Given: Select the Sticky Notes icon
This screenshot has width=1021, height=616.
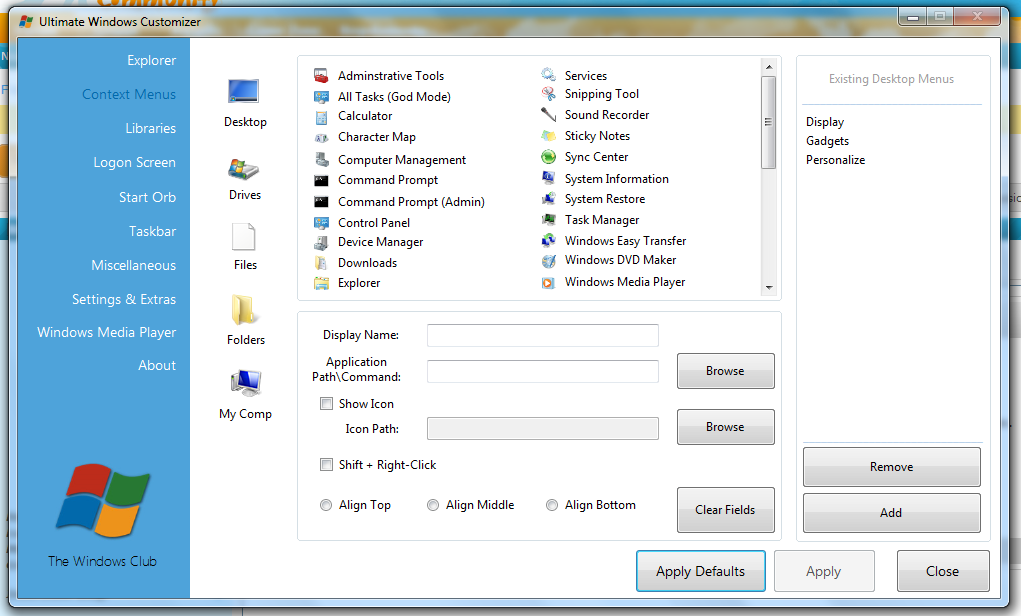Looking at the screenshot, I should click(548, 136).
